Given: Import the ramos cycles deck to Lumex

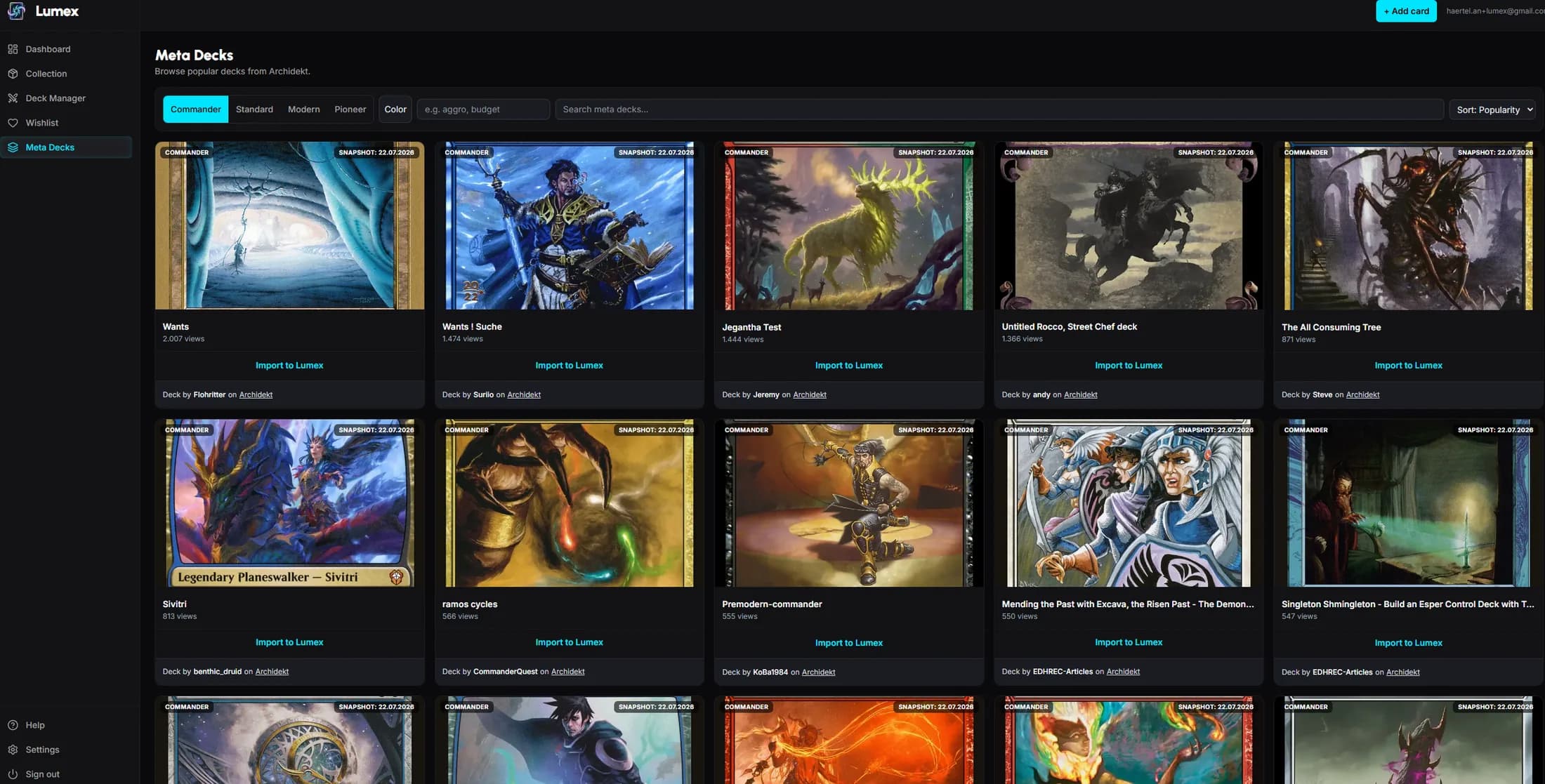Looking at the screenshot, I should 569,642.
